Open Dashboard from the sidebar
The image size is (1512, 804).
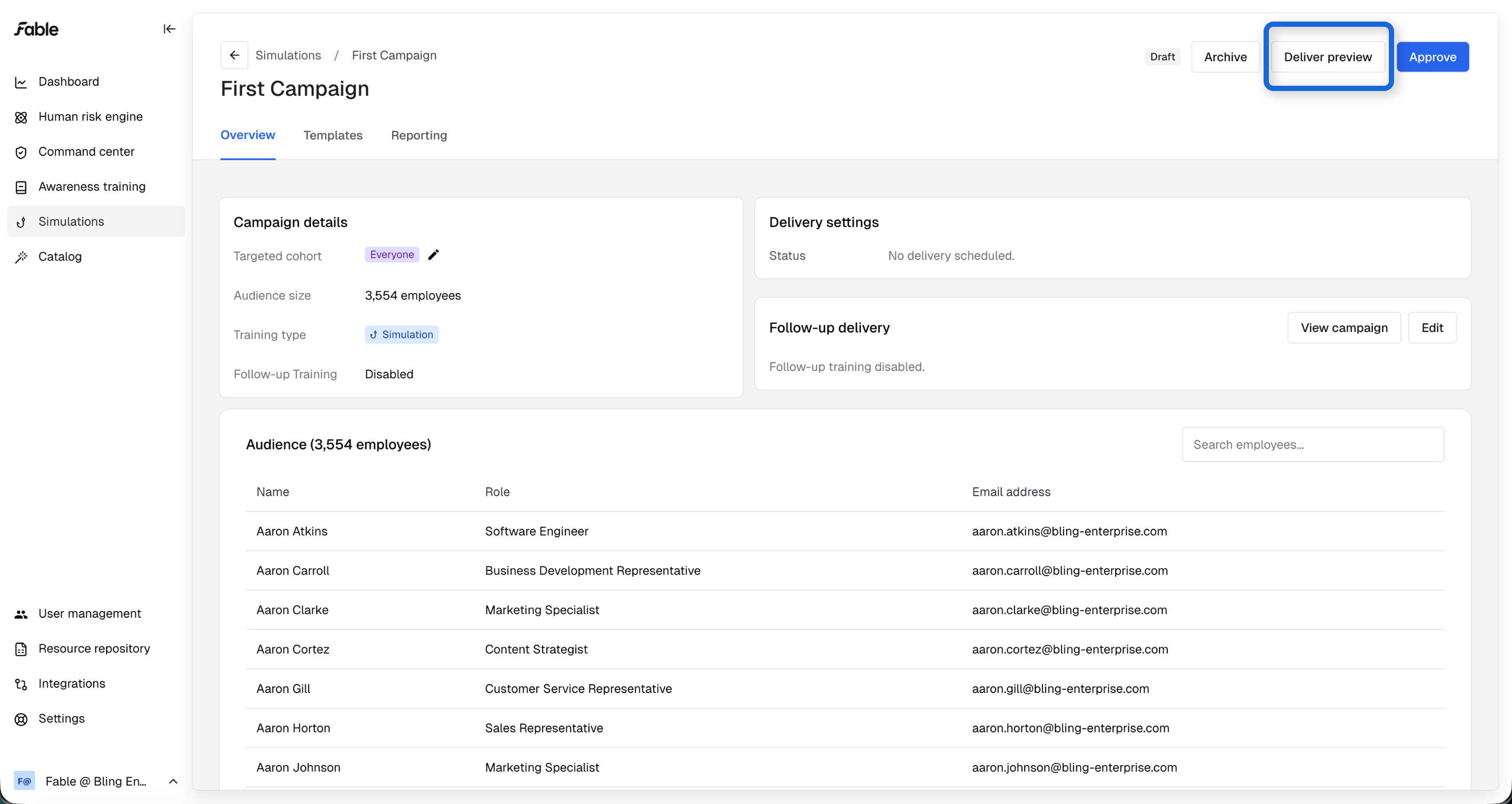coord(96,82)
